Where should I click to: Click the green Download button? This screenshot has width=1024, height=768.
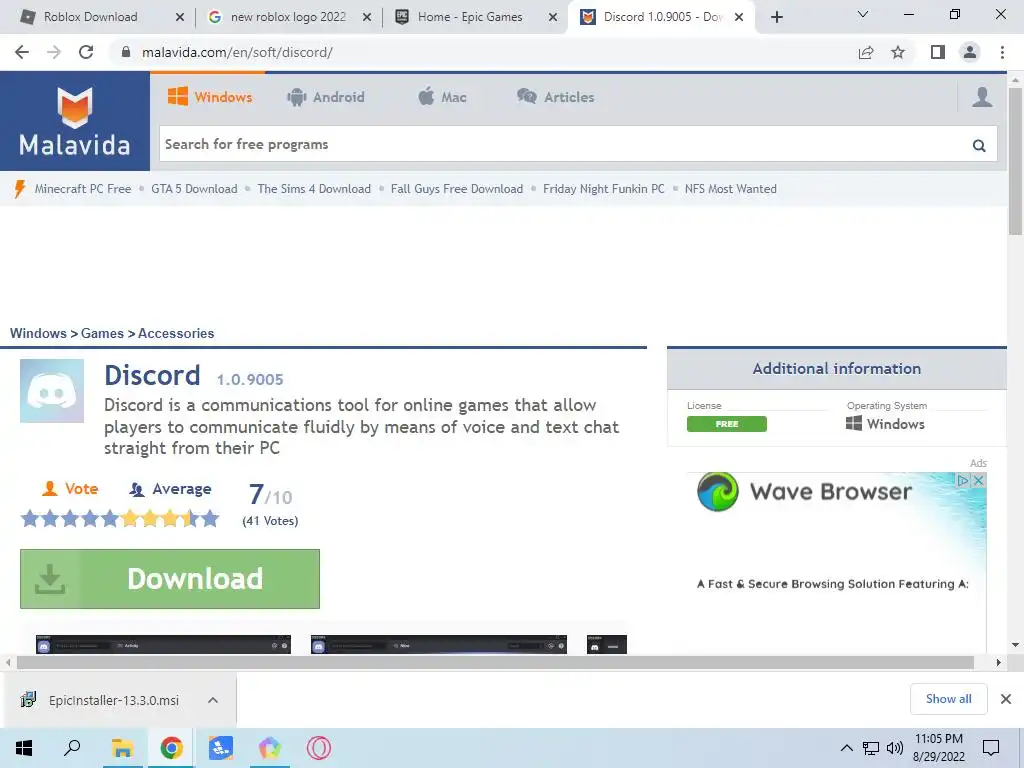(x=170, y=579)
